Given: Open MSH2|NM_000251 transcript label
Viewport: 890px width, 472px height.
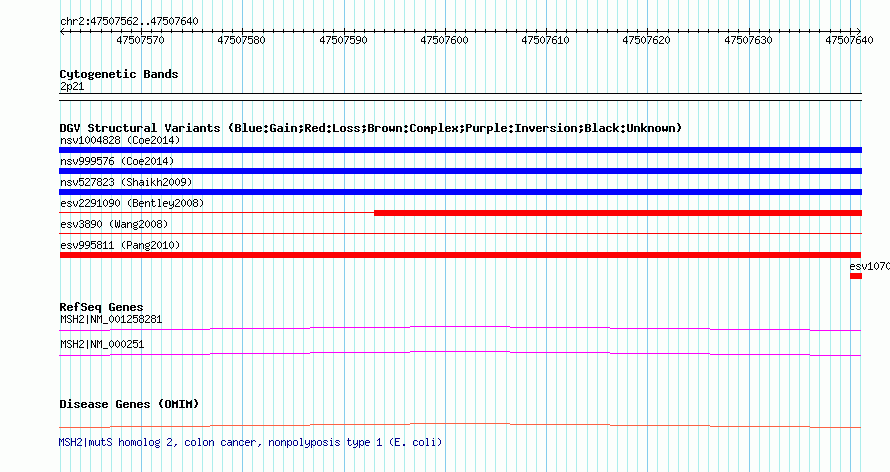Looking at the screenshot, I should 102,344.
